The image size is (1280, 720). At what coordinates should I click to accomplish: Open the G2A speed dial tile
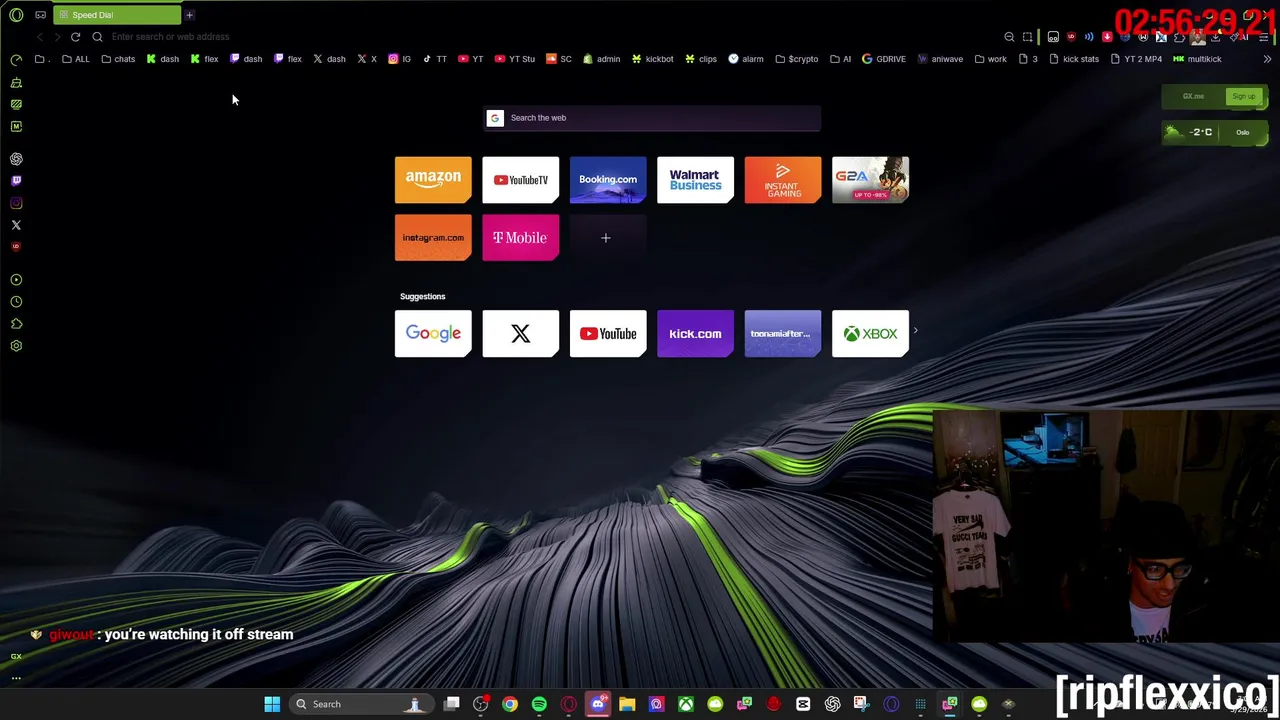coord(870,180)
